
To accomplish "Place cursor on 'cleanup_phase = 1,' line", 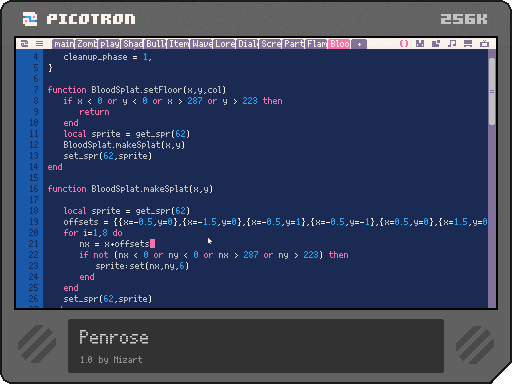I will coord(107,57).
